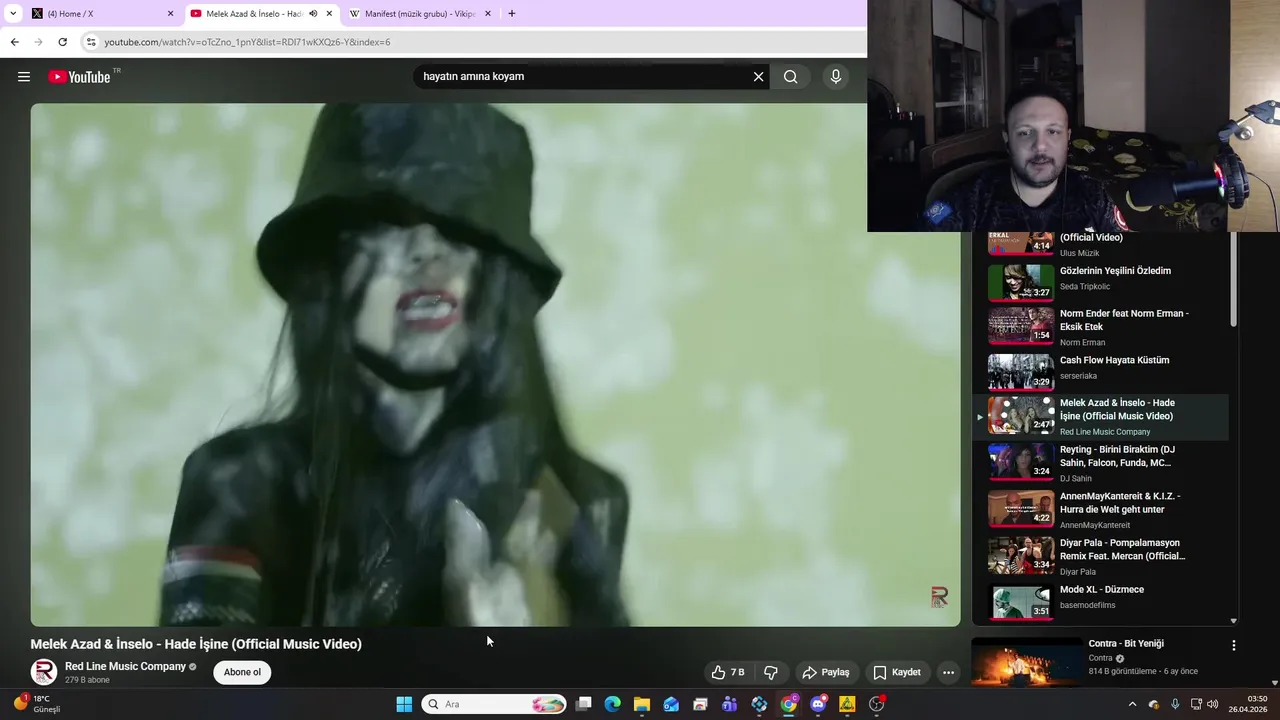Select the video title Hade İşine text
This screenshot has width=1280, height=720.
(x=196, y=644)
